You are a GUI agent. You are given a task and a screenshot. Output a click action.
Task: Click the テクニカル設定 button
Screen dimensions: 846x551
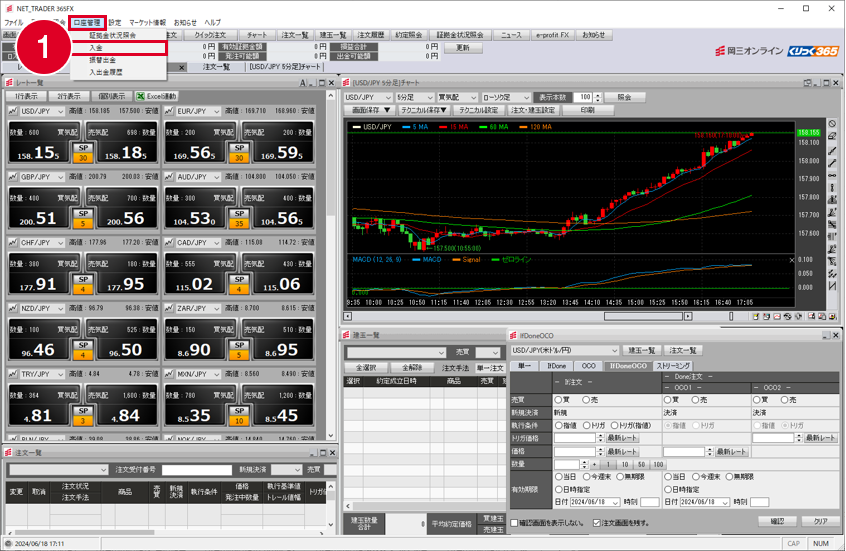[x=479, y=110]
